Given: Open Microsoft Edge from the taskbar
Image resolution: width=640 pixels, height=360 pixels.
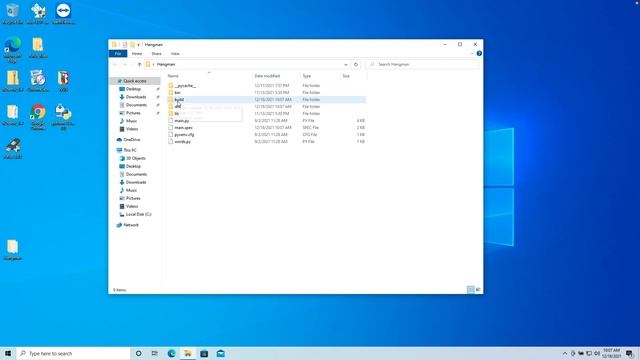Looking at the screenshot, I should (171, 353).
